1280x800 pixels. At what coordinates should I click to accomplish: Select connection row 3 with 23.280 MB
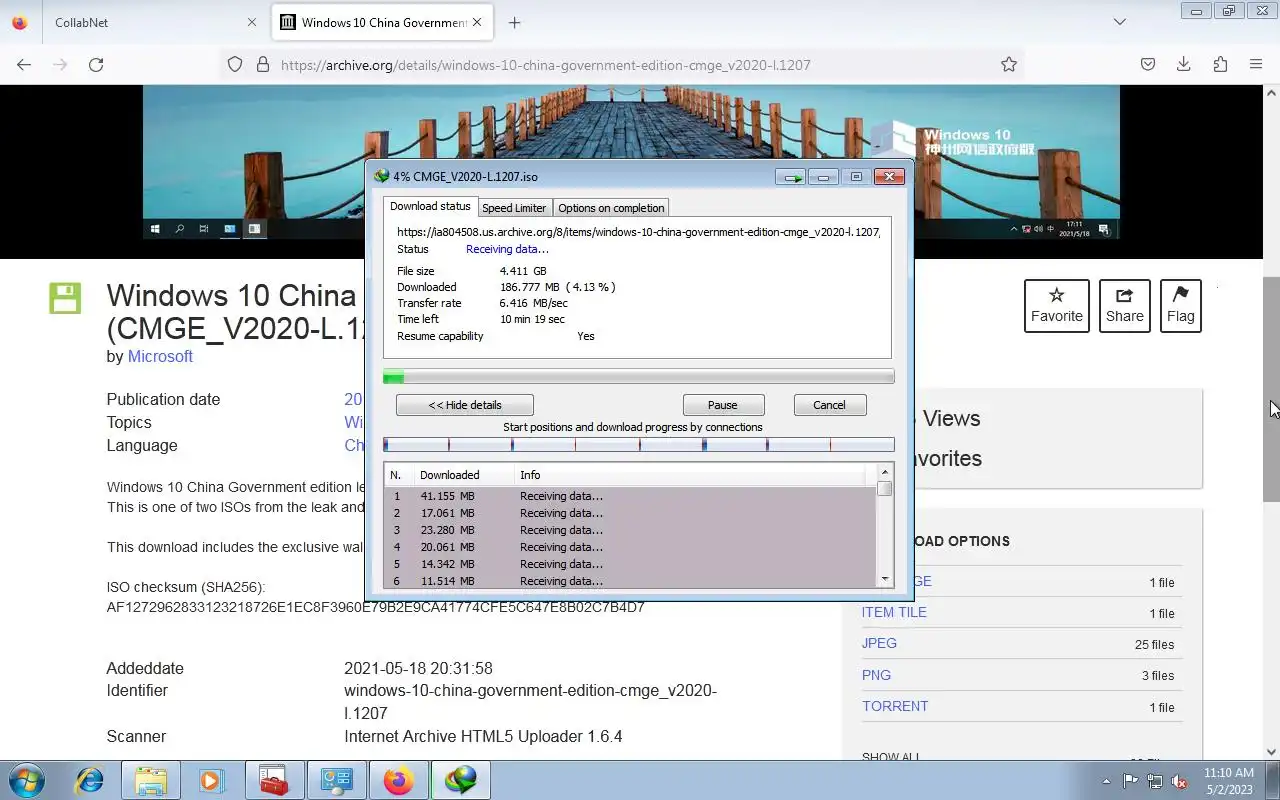(630, 530)
